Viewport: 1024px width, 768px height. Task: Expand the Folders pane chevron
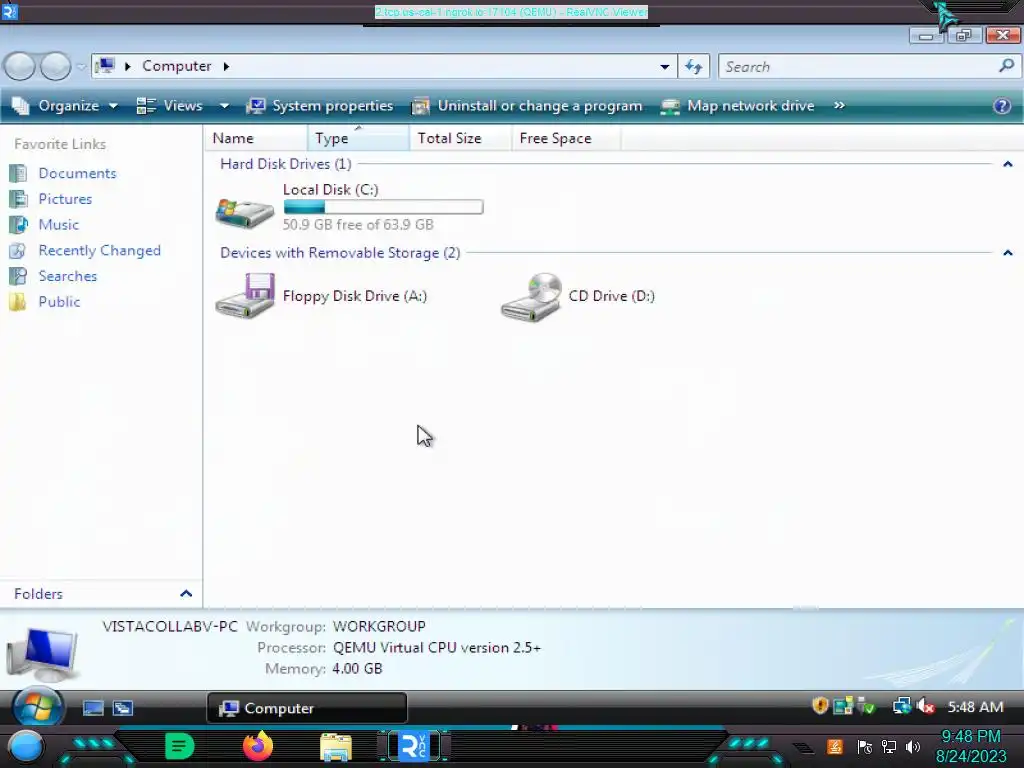click(186, 594)
